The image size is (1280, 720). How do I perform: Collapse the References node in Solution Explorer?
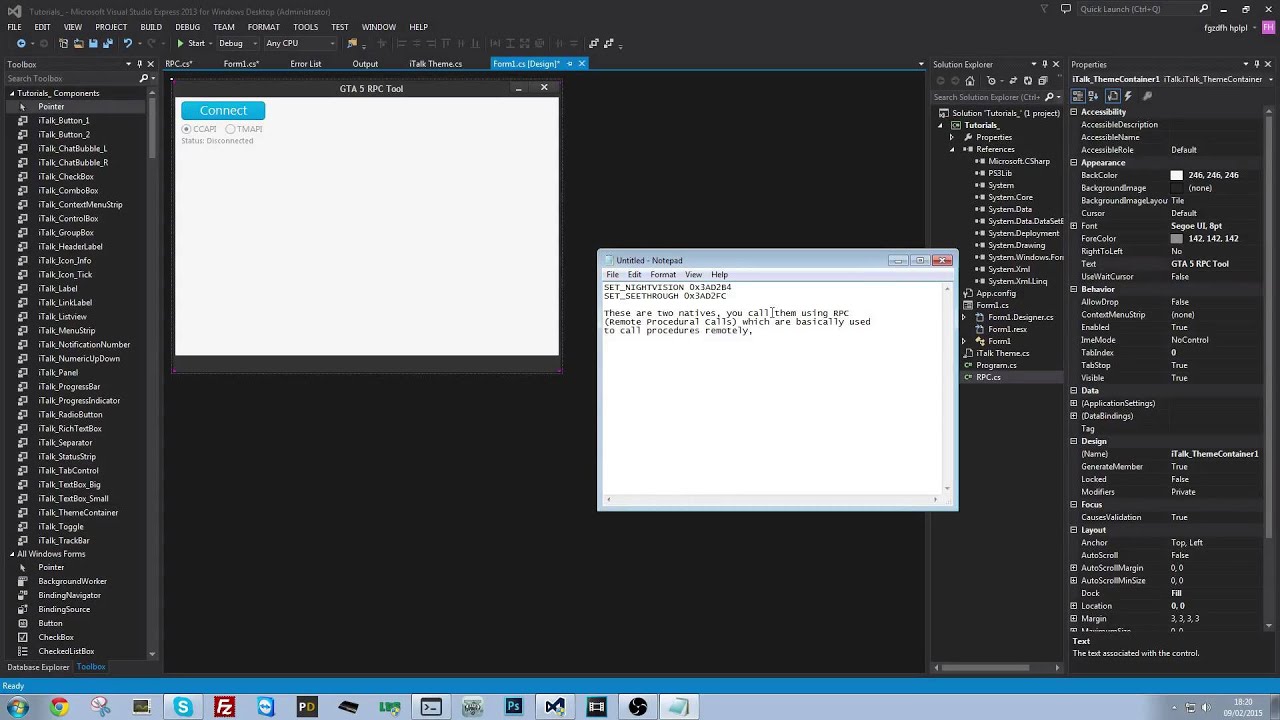[x=953, y=149]
